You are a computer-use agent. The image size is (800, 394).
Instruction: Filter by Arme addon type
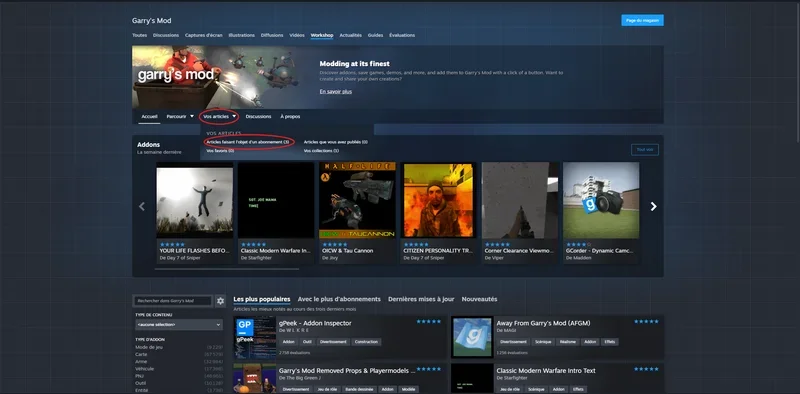[179, 361]
